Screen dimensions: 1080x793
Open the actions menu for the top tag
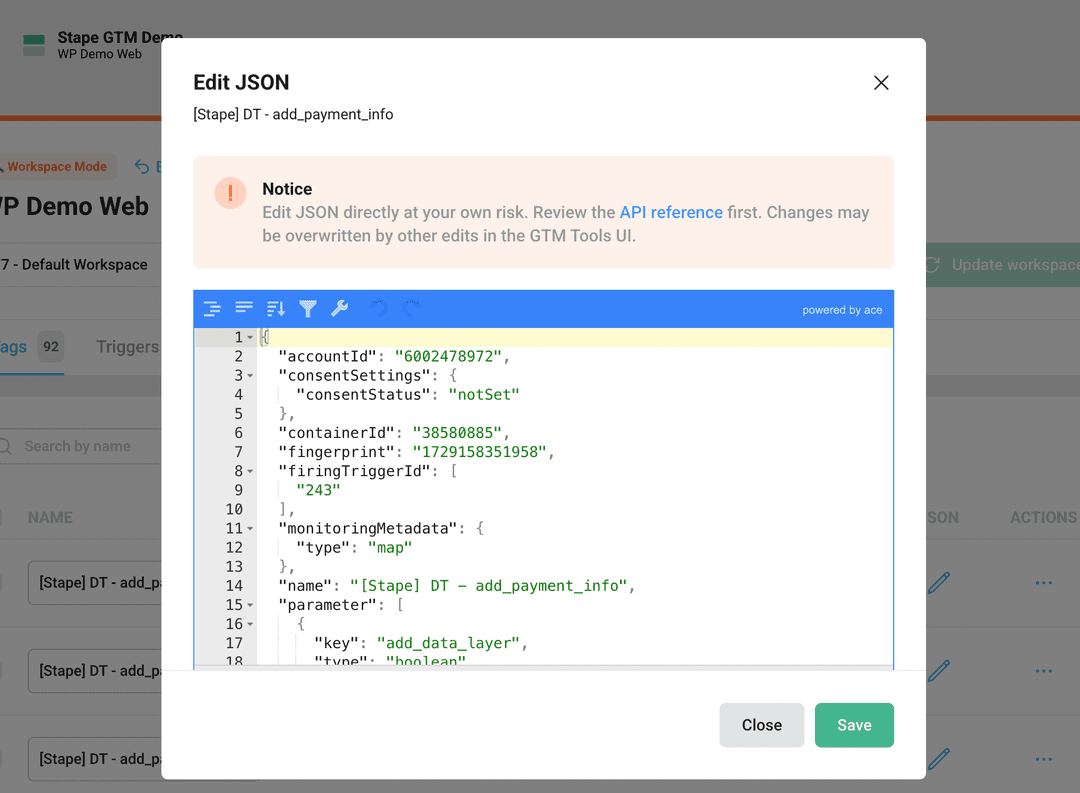[x=1043, y=582]
